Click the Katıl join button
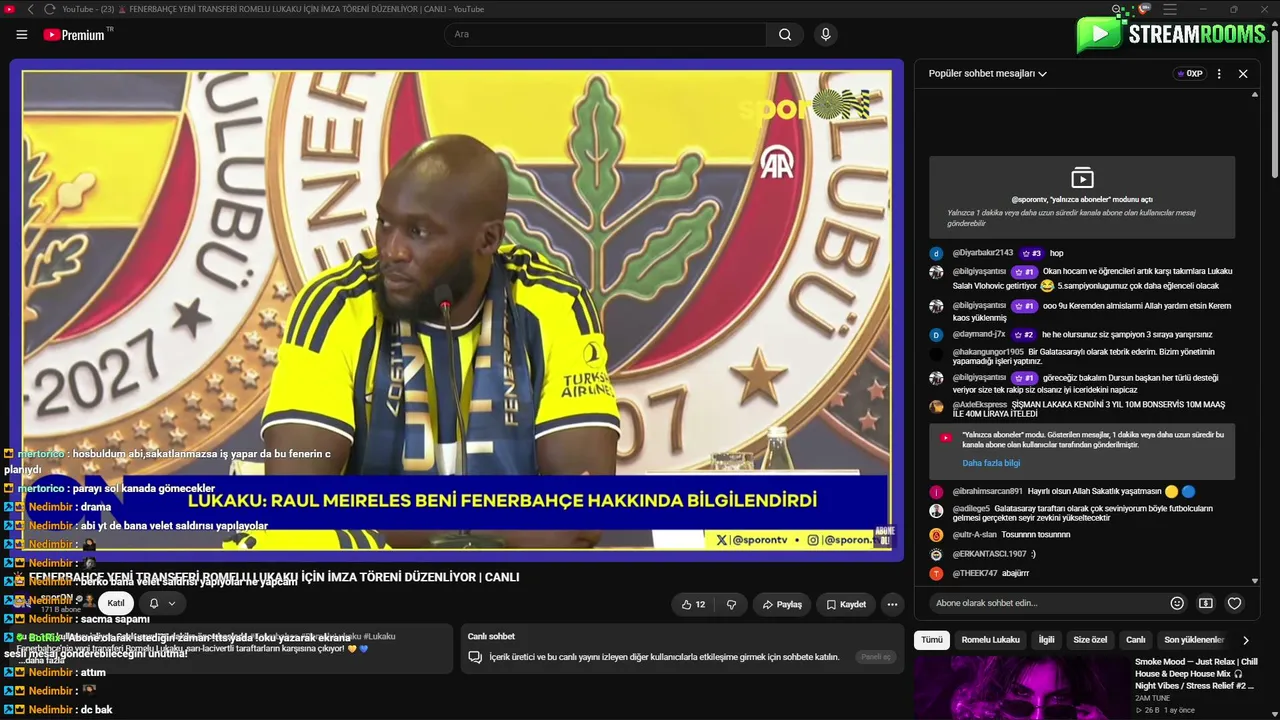1280x720 pixels. pos(116,603)
